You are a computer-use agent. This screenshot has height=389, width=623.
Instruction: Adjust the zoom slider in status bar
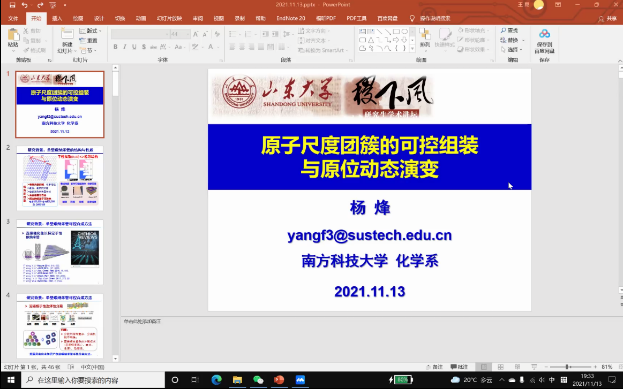567,367
